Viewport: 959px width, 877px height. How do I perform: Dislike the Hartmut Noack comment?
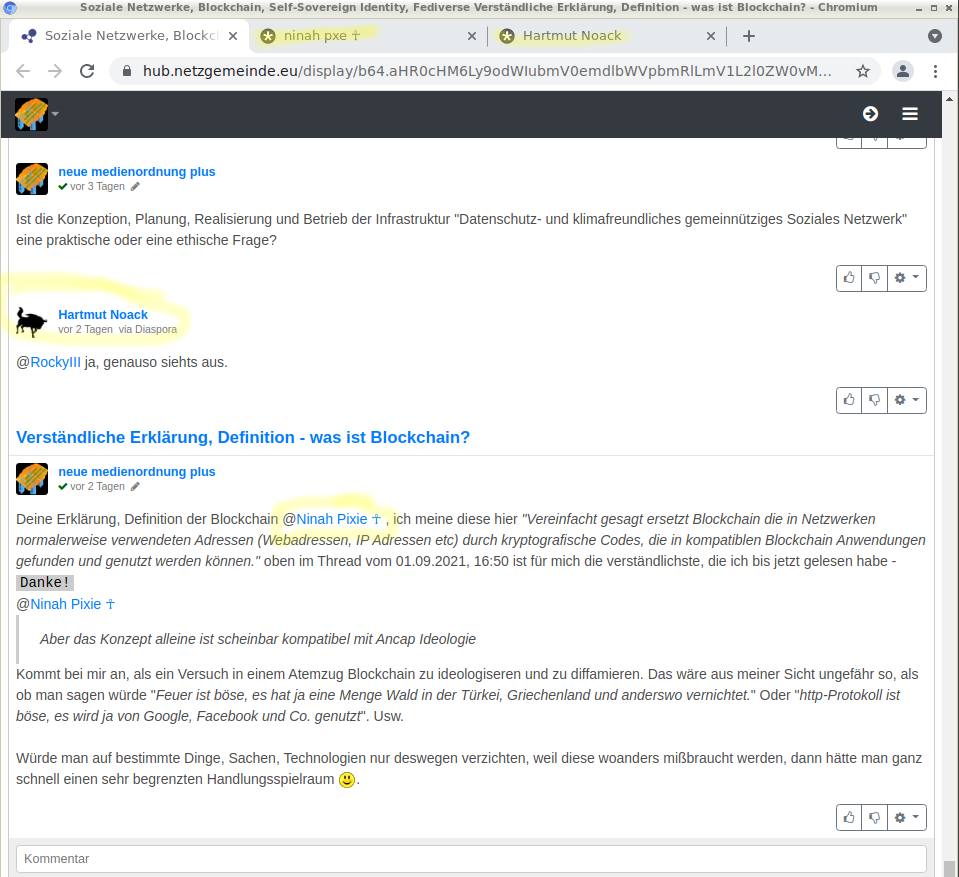pos(874,400)
